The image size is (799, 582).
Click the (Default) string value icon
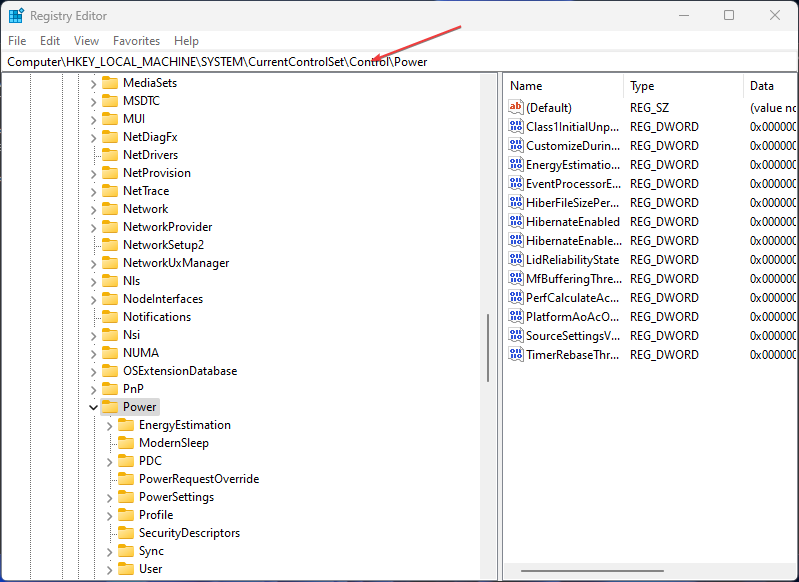[516, 107]
